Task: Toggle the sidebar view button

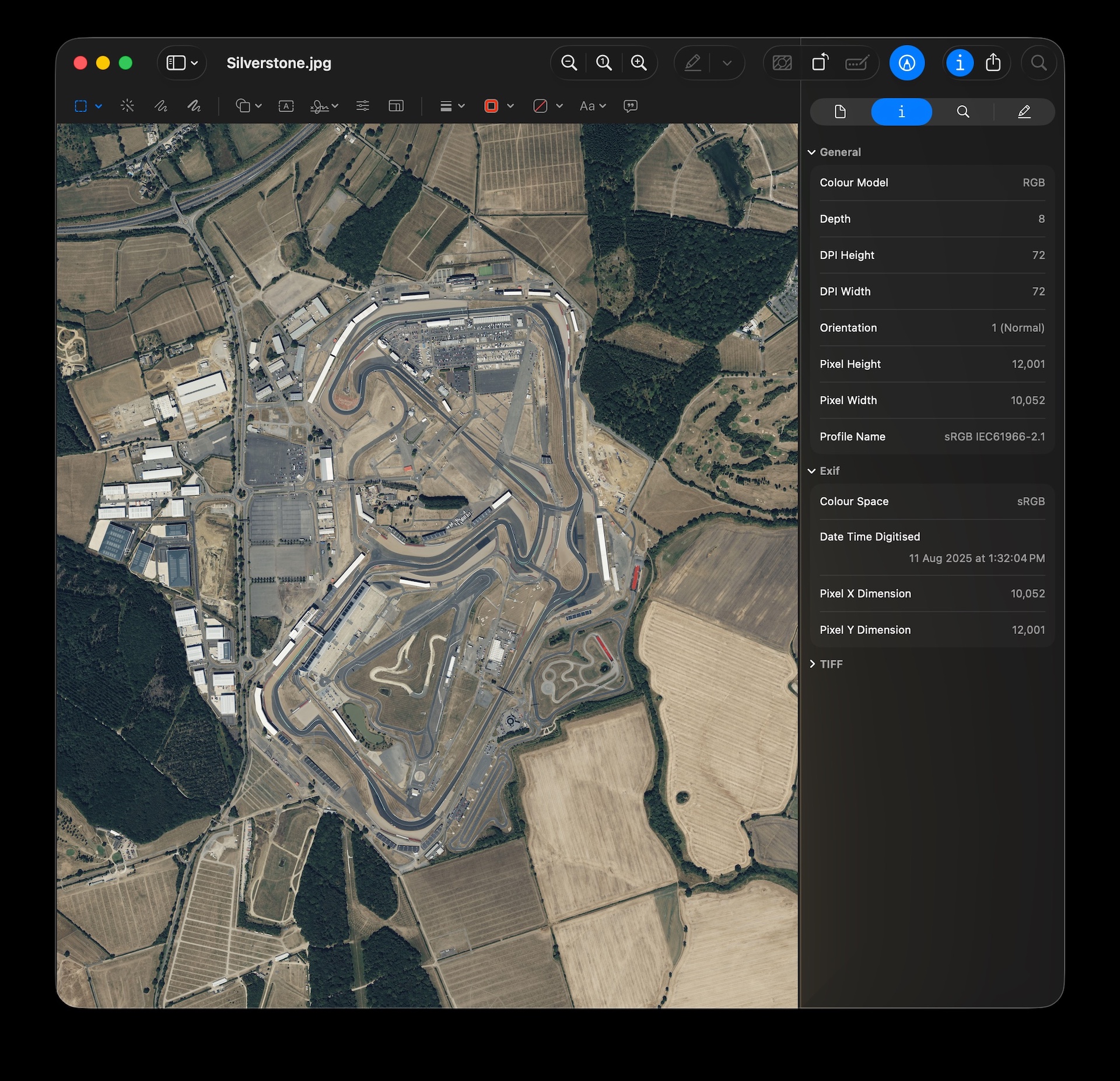Action: 176,62
